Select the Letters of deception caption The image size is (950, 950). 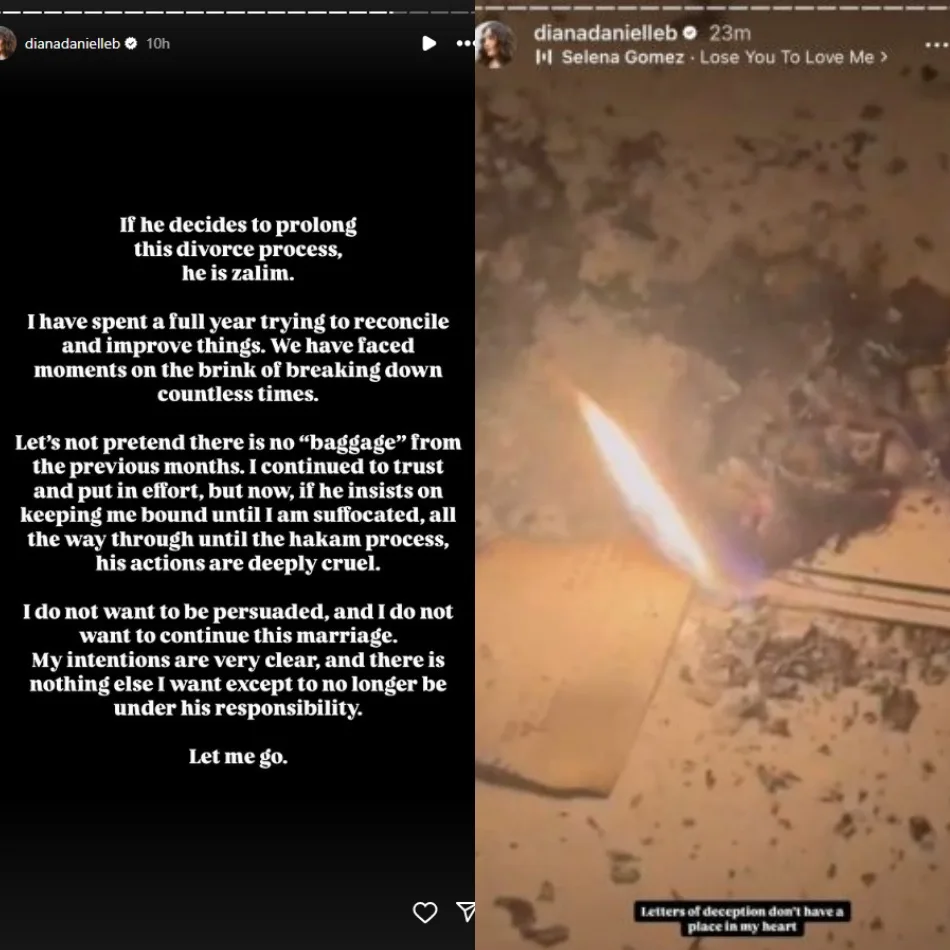[742, 919]
